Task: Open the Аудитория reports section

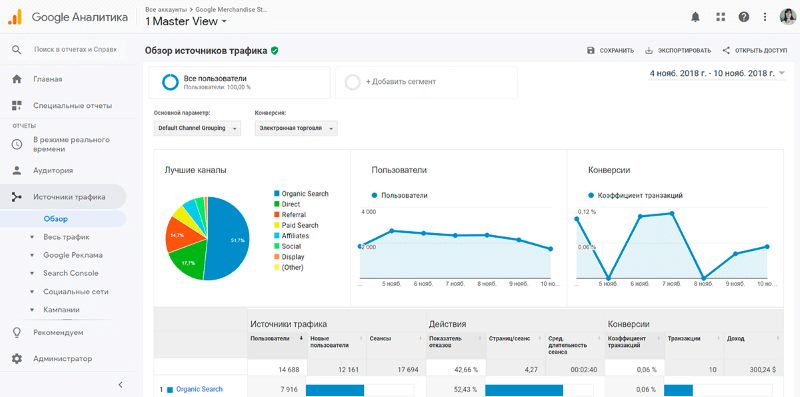Action: click(x=53, y=170)
